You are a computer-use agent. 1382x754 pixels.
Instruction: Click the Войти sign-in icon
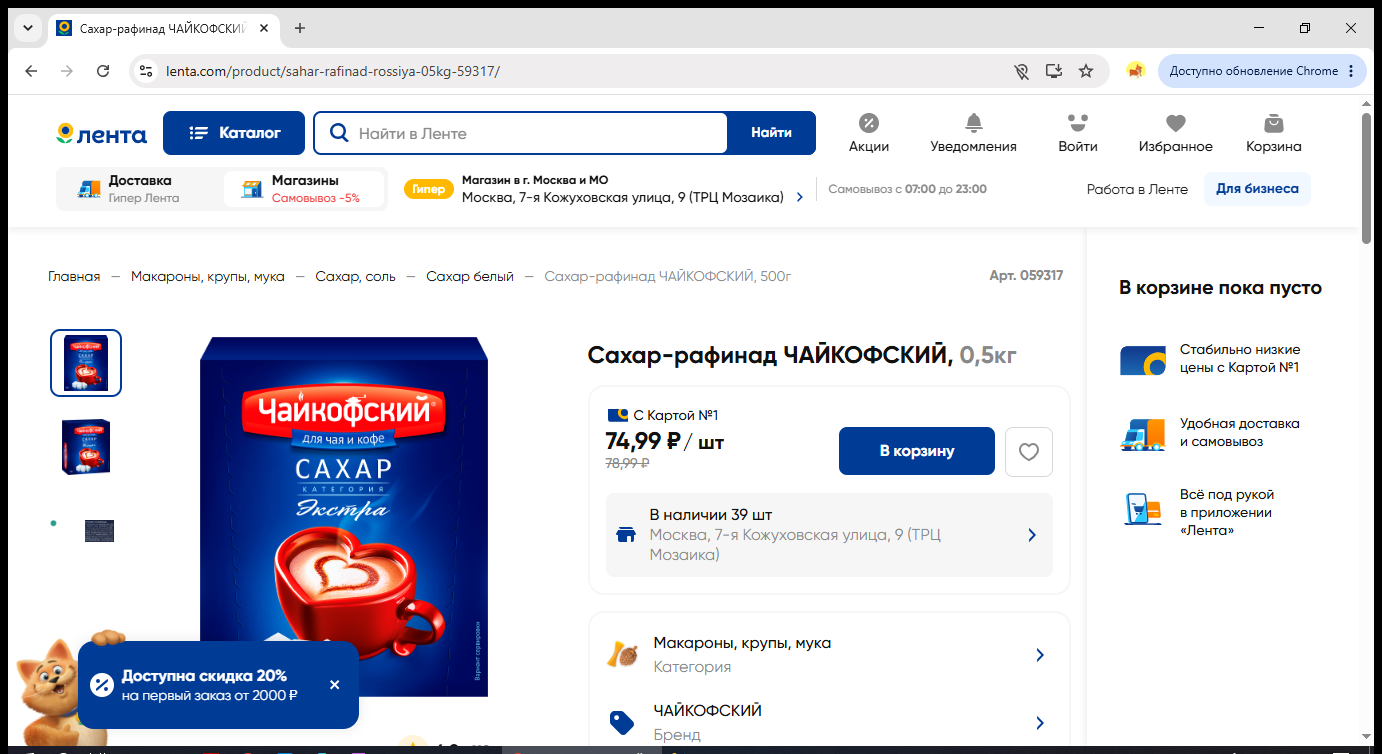coord(1078,133)
